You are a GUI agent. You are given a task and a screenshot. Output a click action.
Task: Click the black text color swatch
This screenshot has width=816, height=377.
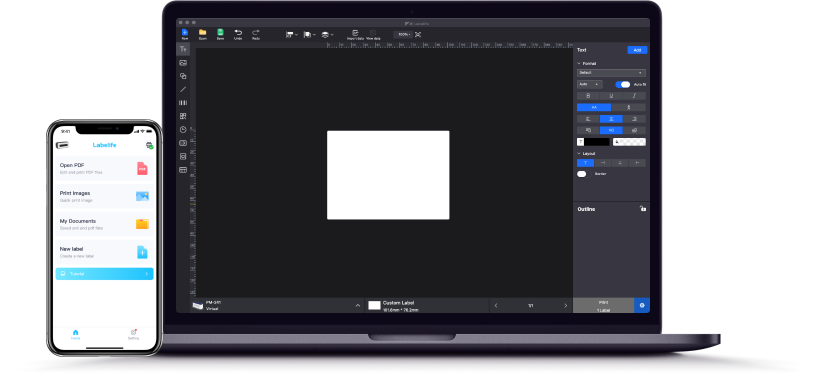pyautogui.click(x=596, y=142)
